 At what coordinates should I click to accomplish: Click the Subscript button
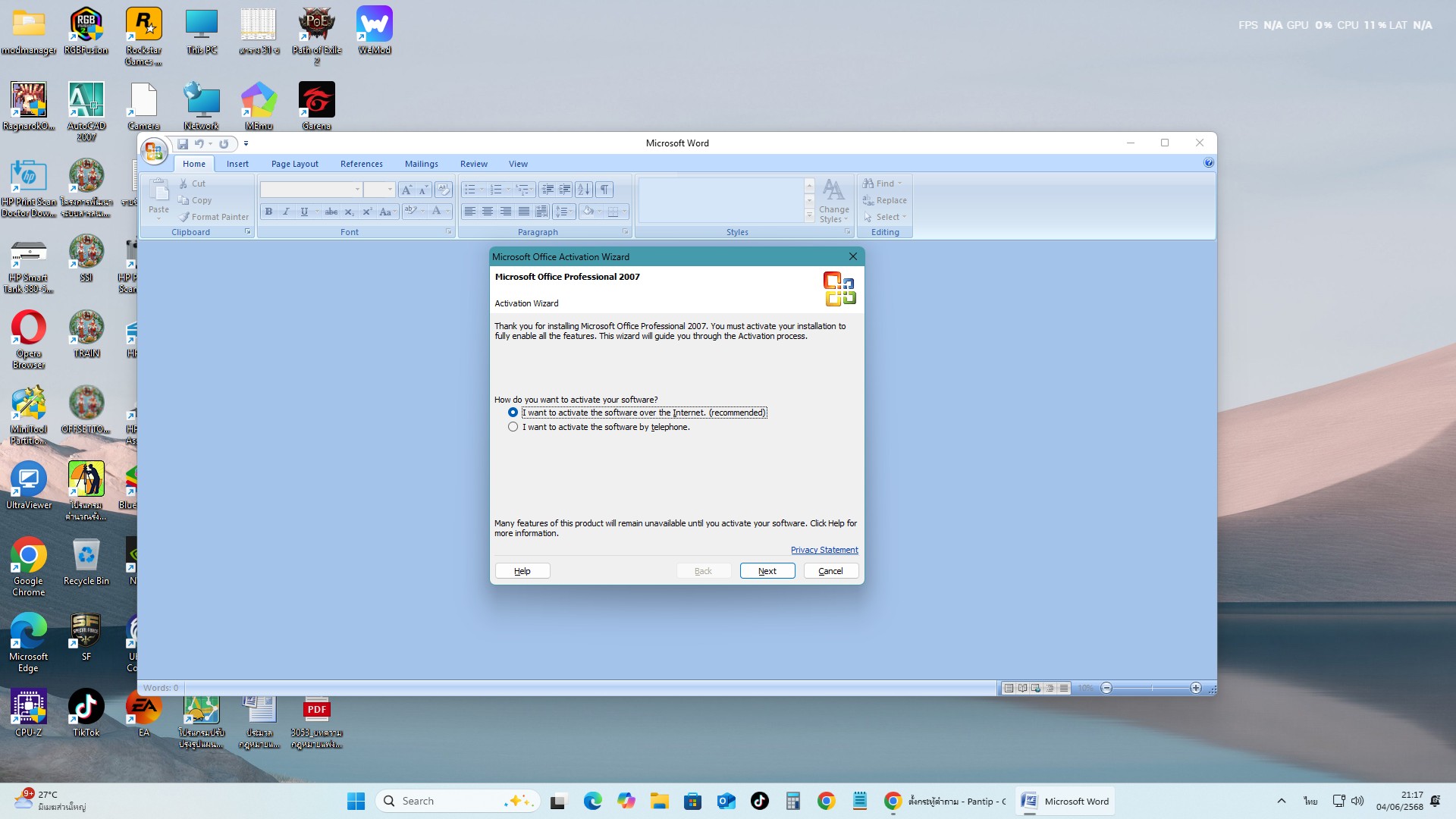coord(350,212)
